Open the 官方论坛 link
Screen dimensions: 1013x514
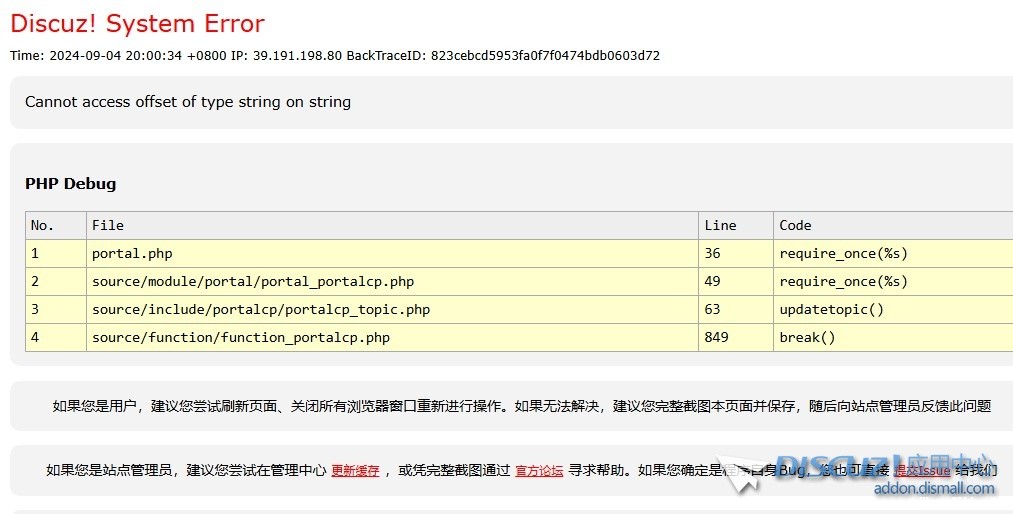(539, 471)
